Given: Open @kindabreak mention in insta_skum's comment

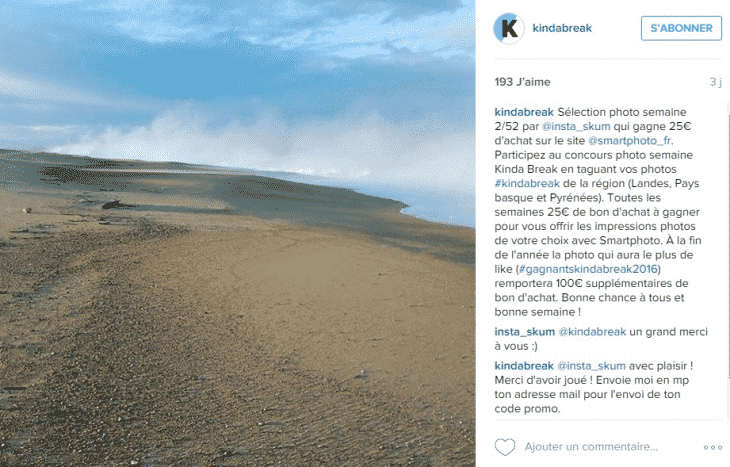Looking at the screenshot, I should coord(592,332).
